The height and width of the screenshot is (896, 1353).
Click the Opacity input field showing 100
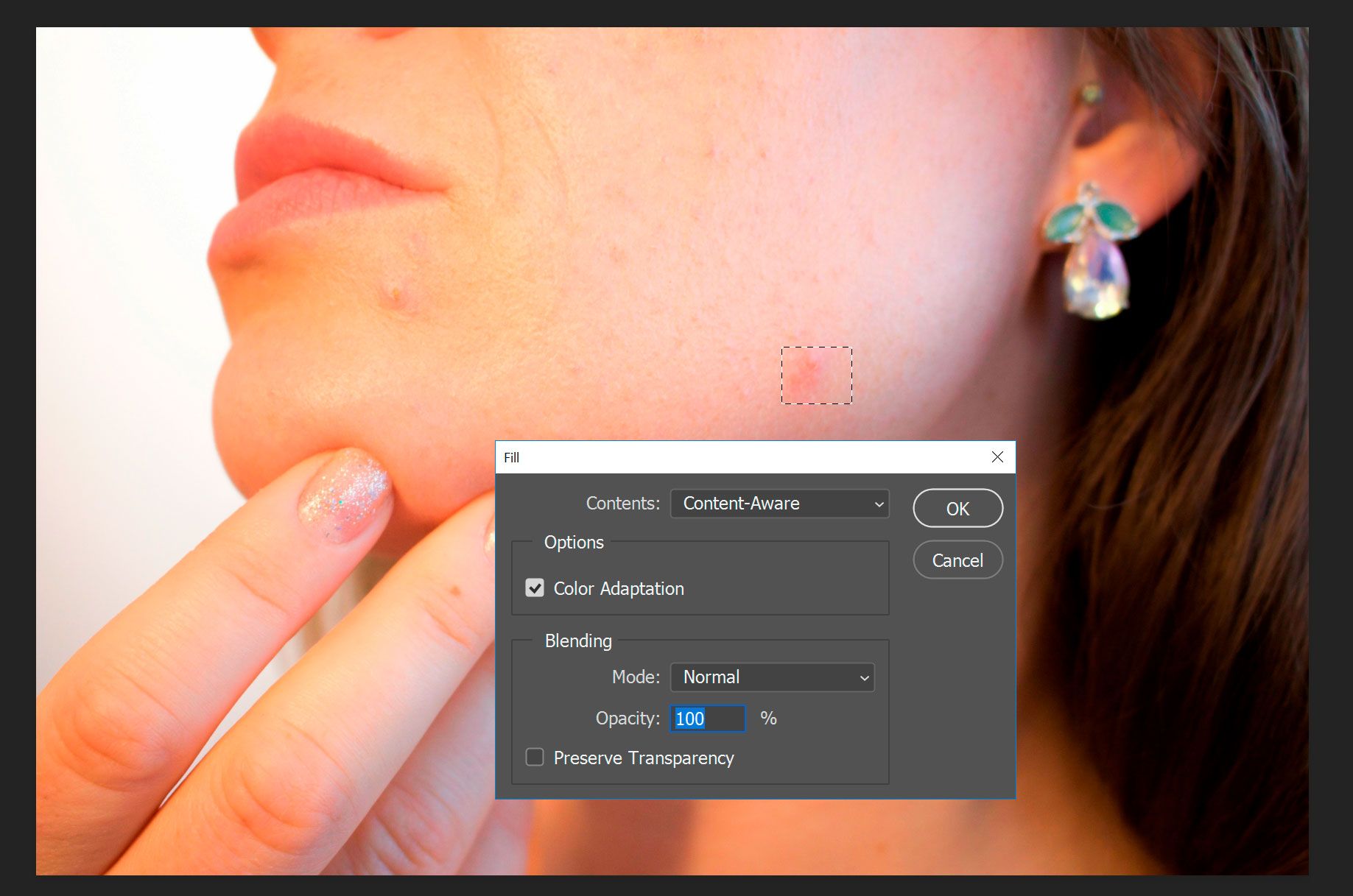click(x=707, y=719)
